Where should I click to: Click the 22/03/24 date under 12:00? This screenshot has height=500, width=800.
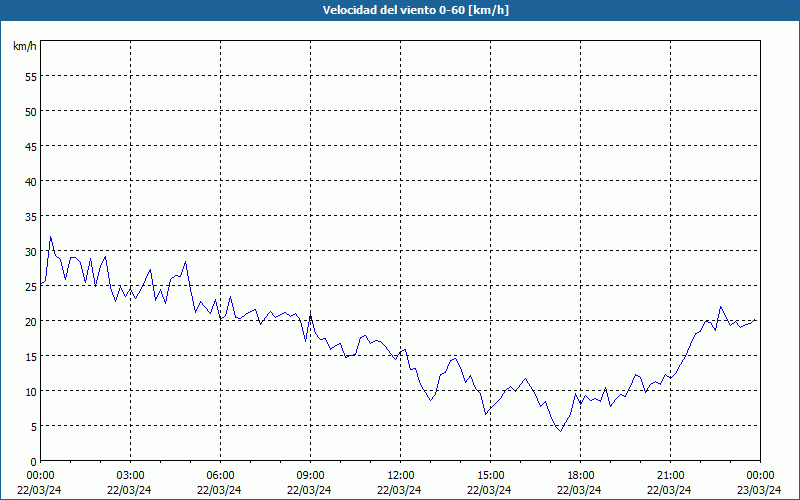(399, 490)
